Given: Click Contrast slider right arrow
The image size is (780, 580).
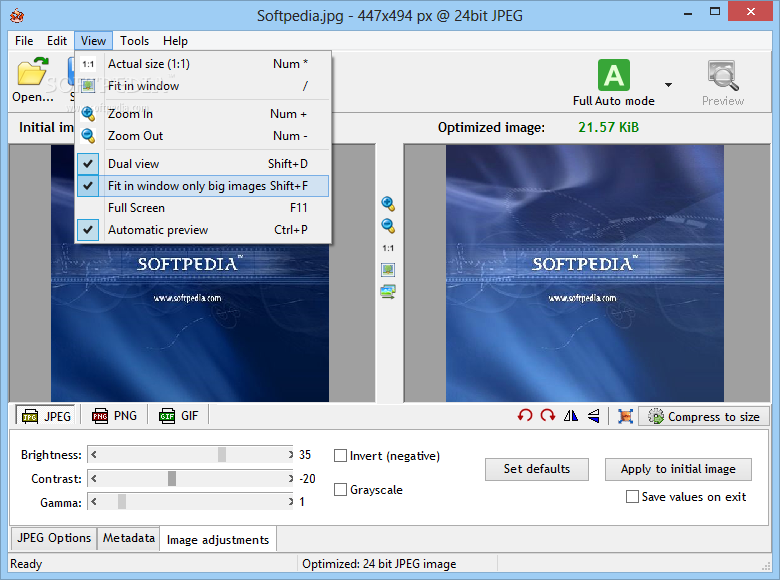Looking at the screenshot, I should tap(291, 478).
